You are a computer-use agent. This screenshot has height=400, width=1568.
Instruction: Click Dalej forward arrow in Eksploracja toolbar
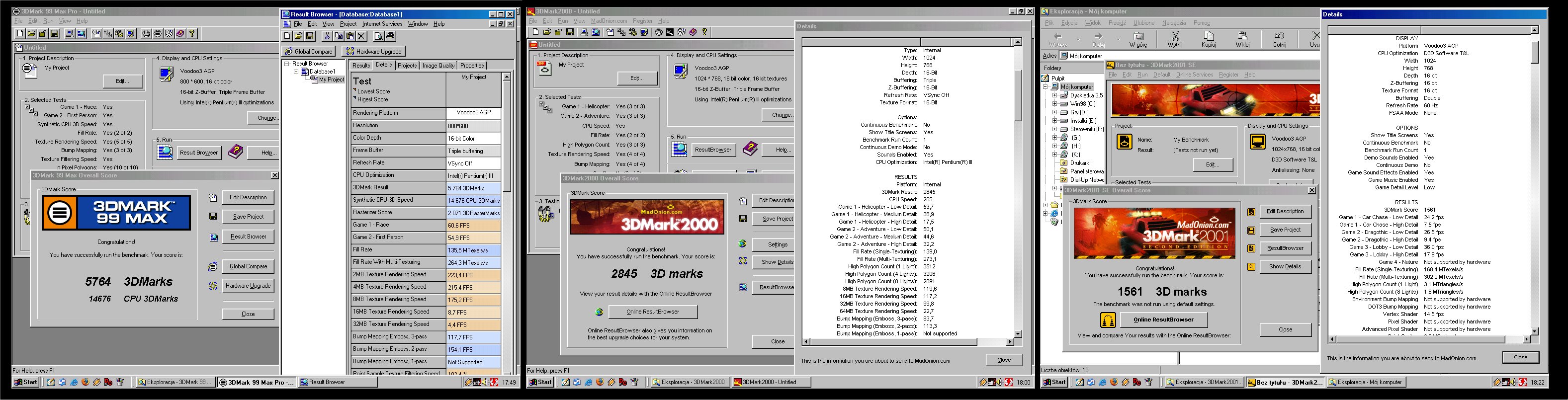point(1098,40)
